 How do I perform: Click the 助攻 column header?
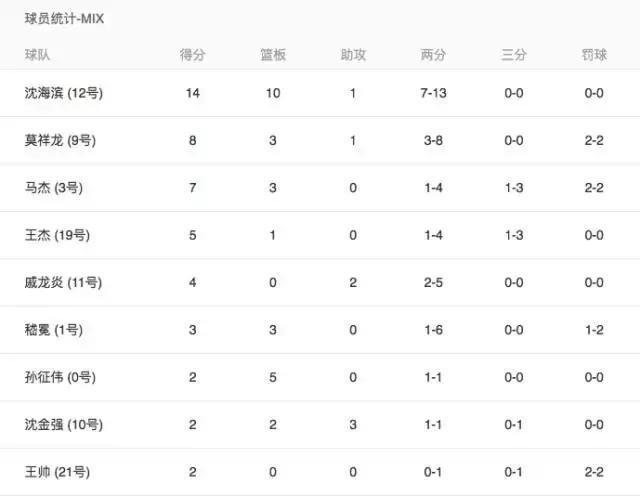(353, 55)
